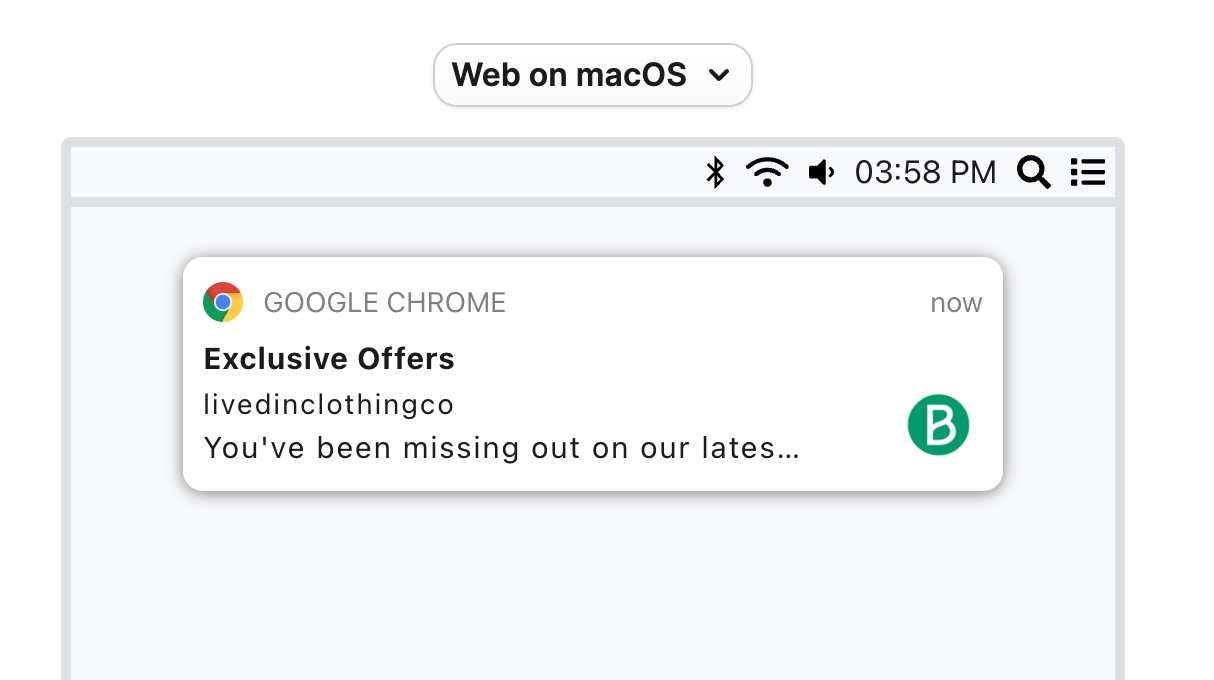The width and height of the screenshot is (1214, 680).
Task: Click the empty area inside the notification card
Action: point(700,370)
